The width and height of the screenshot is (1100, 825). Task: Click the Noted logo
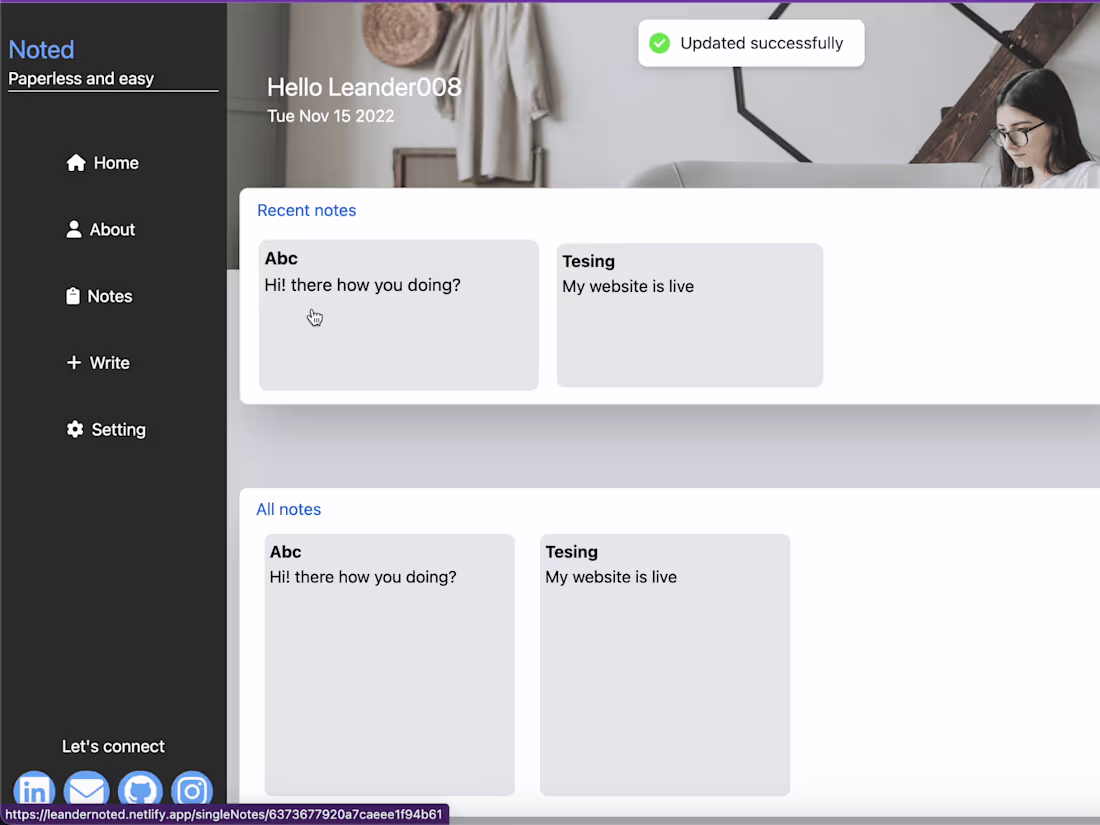click(41, 49)
